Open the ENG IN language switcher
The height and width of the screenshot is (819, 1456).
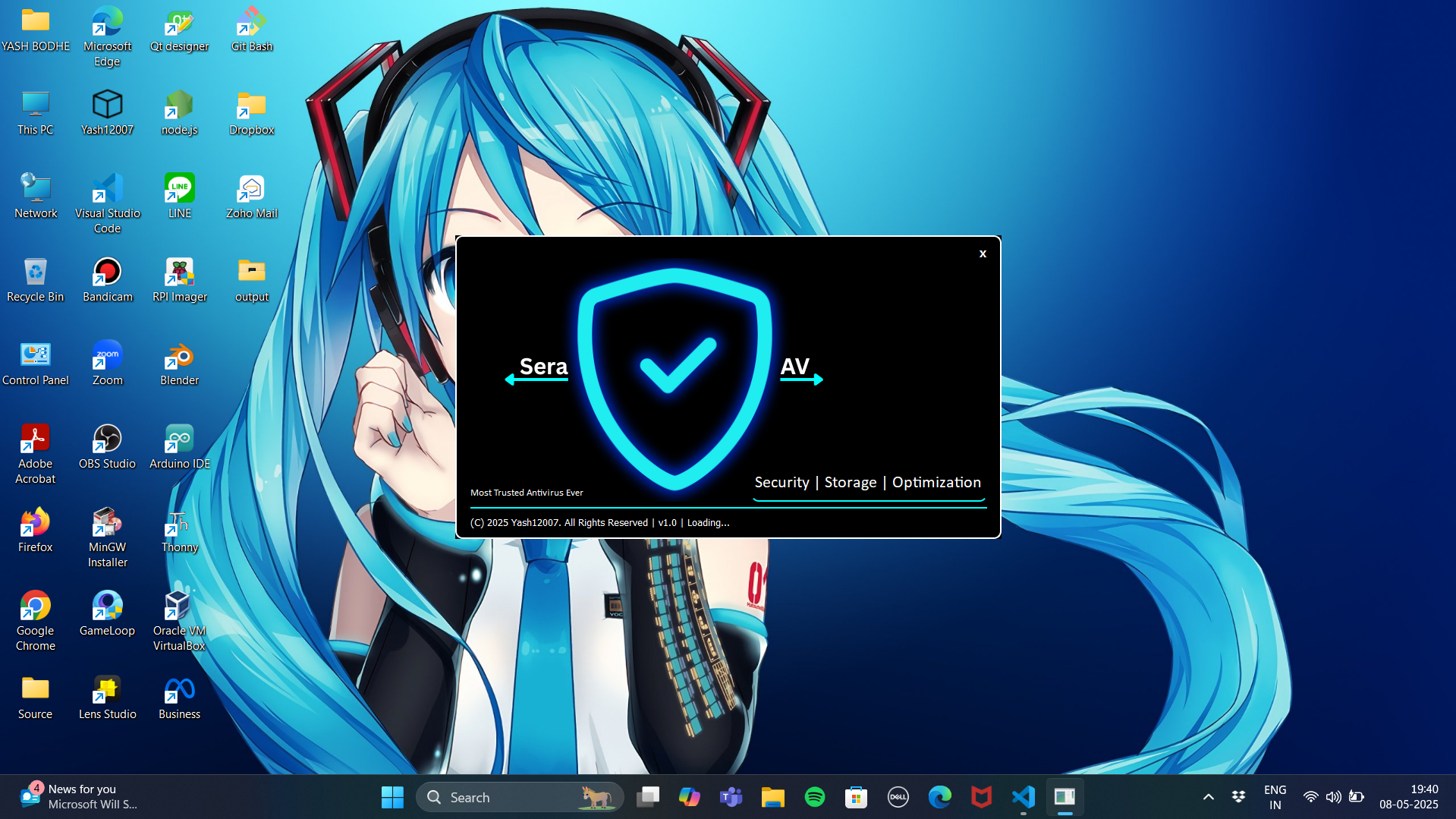pyautogui.click(x=1275, y=797)
